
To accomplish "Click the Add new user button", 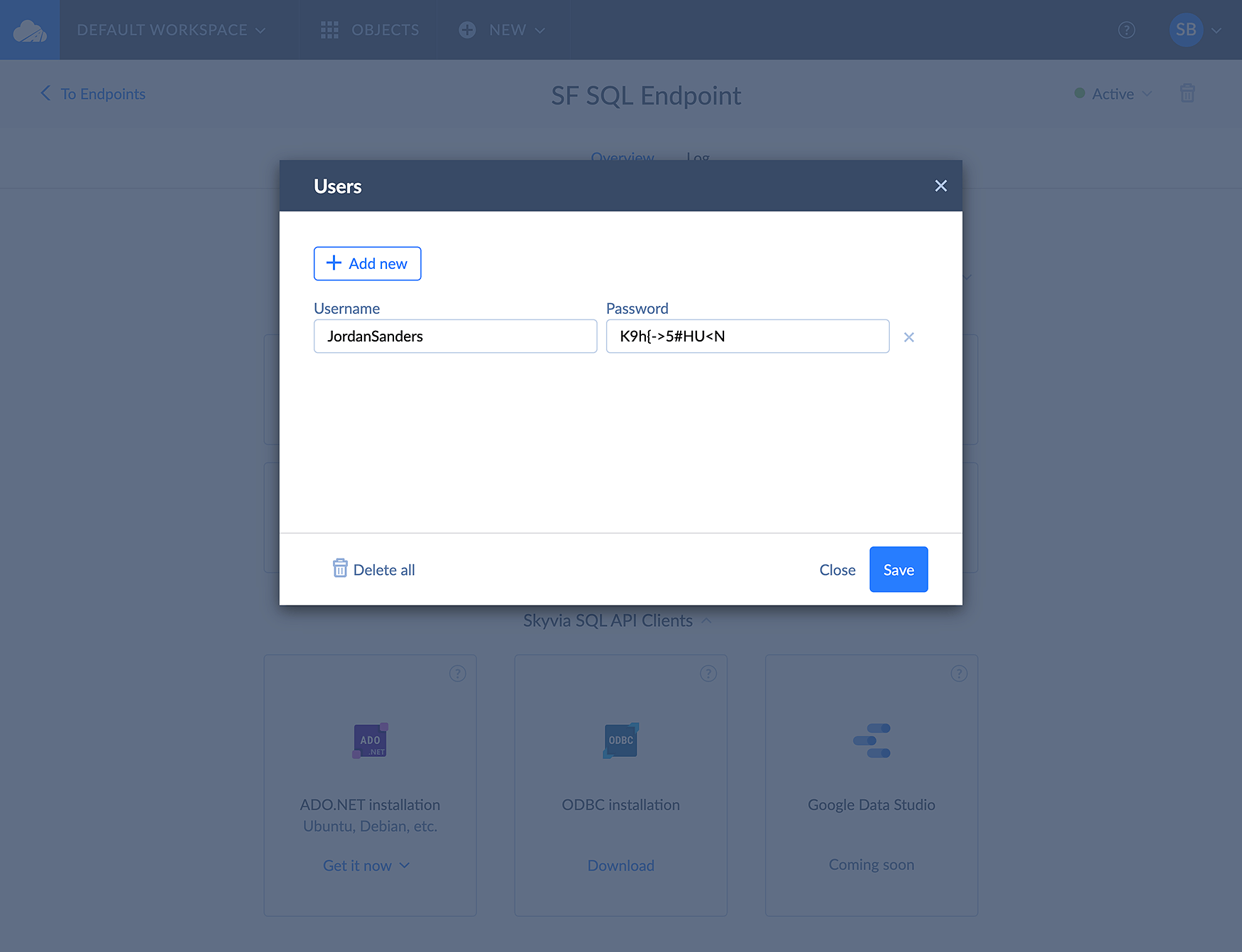I will 367,263.
